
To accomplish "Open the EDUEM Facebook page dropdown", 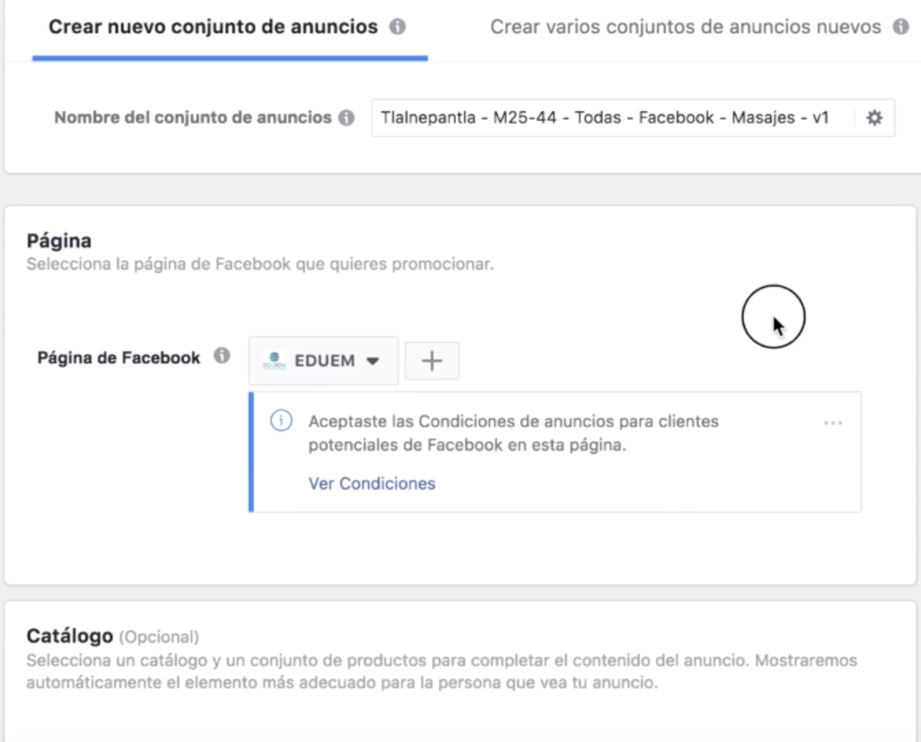I will point(323,361).
